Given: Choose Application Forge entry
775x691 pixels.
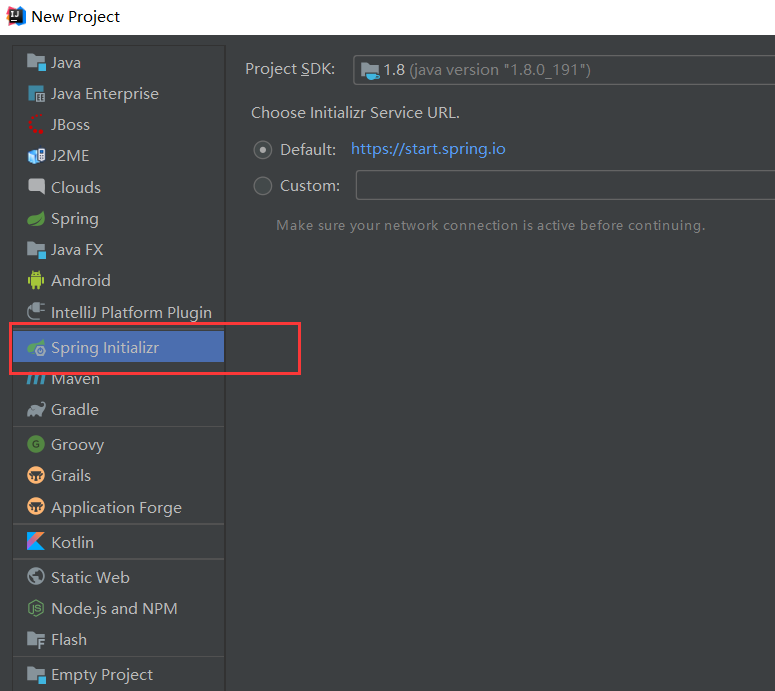Looking at the screenshot, I should [119, 507].
